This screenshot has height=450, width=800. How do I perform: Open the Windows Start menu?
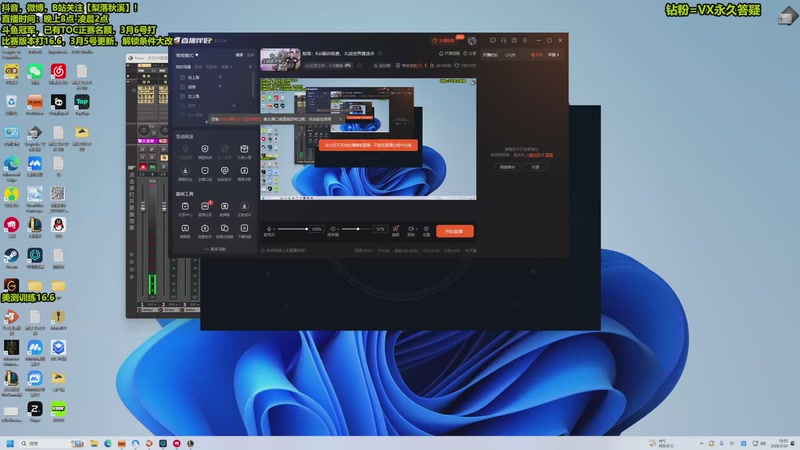tap(10, 443)
